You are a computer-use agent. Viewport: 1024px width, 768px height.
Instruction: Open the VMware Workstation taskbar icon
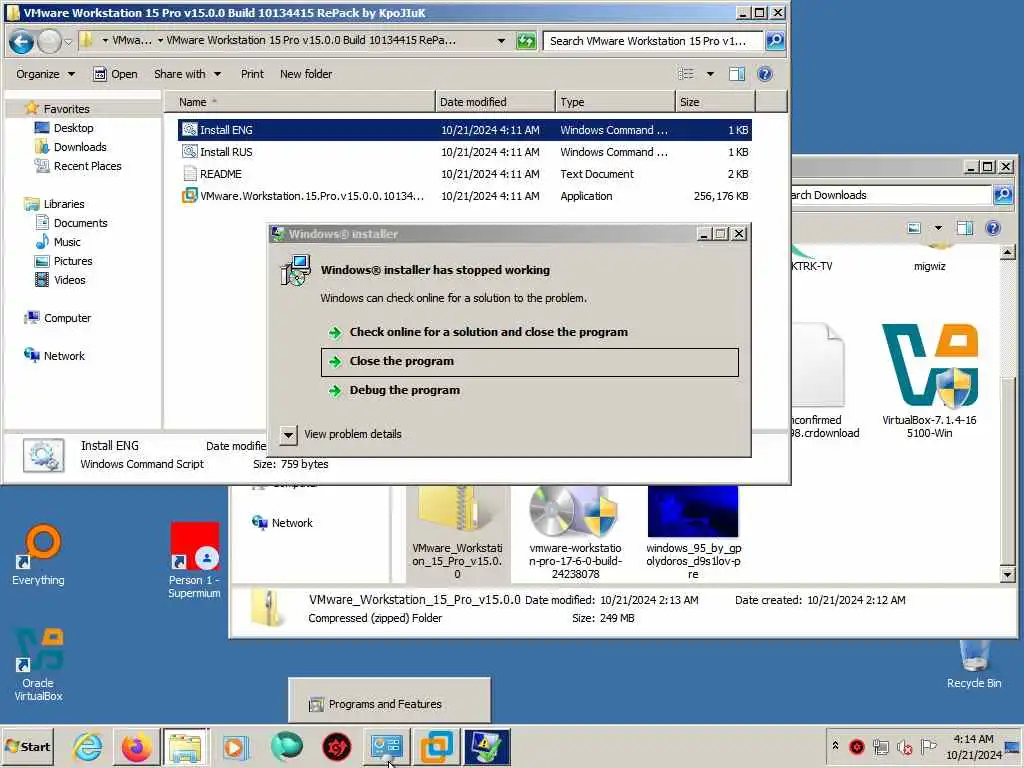click(x=436, y=746)
